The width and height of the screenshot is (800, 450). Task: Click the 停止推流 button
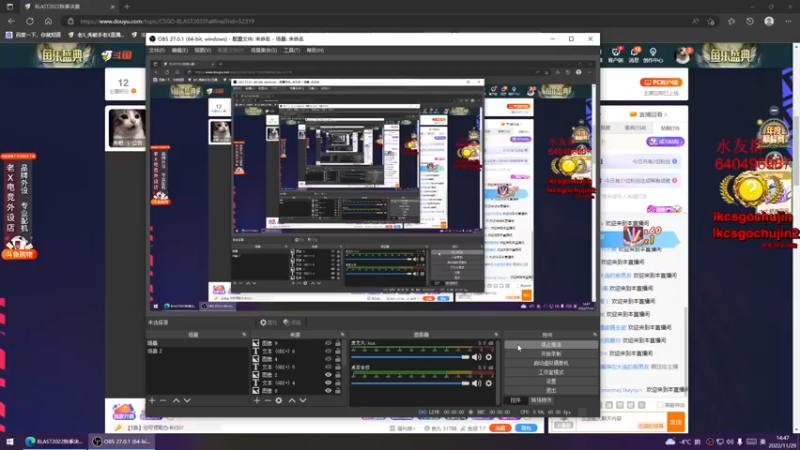tap(551, 345)
